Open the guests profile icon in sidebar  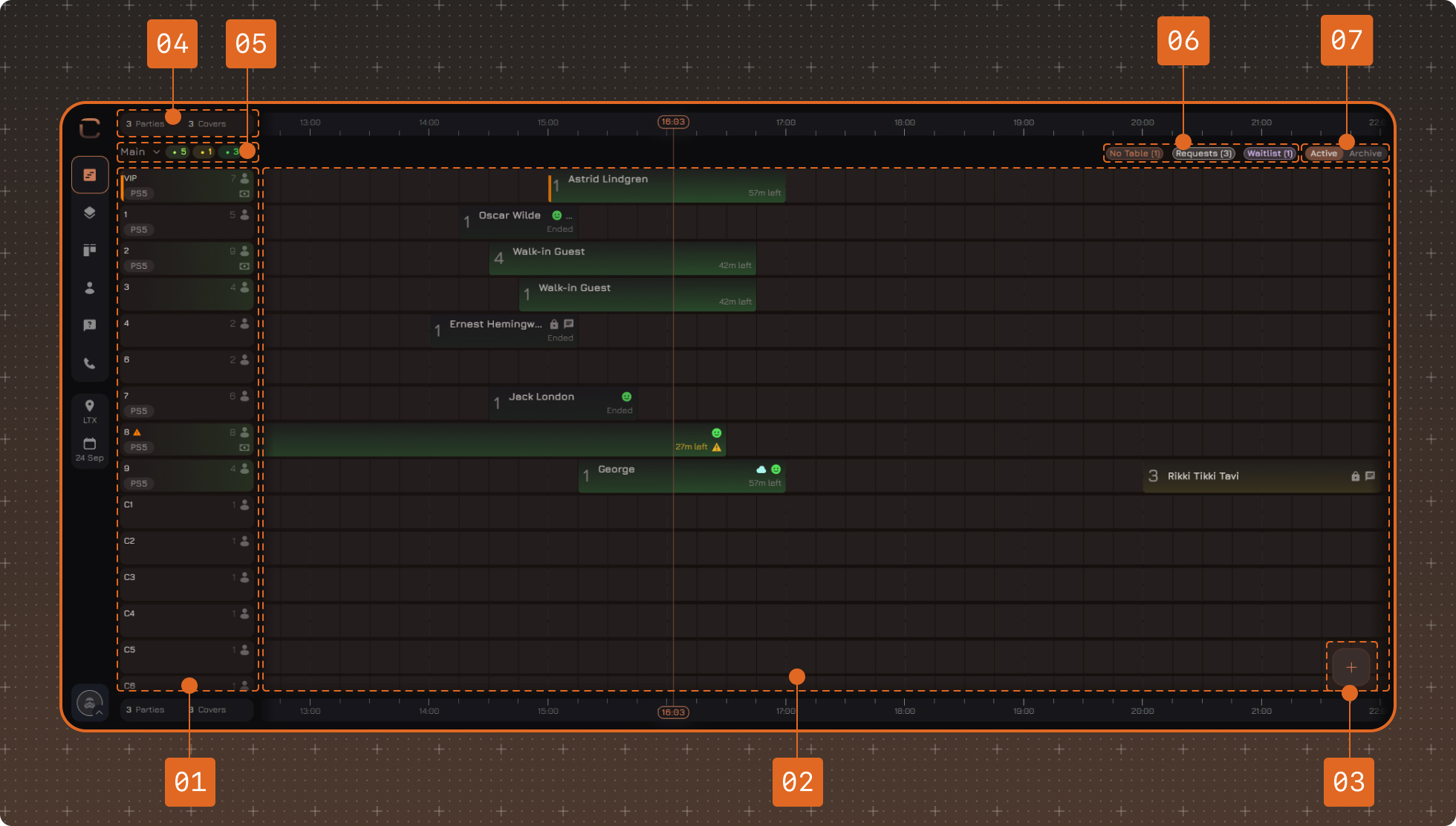[90, 288]
